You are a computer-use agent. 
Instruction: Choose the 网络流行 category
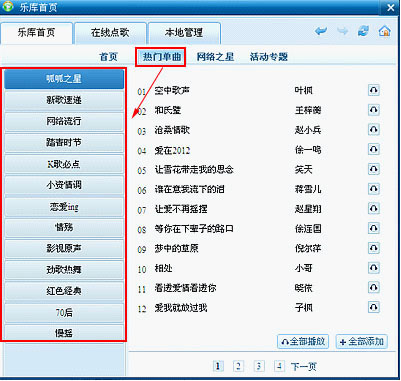64,121
